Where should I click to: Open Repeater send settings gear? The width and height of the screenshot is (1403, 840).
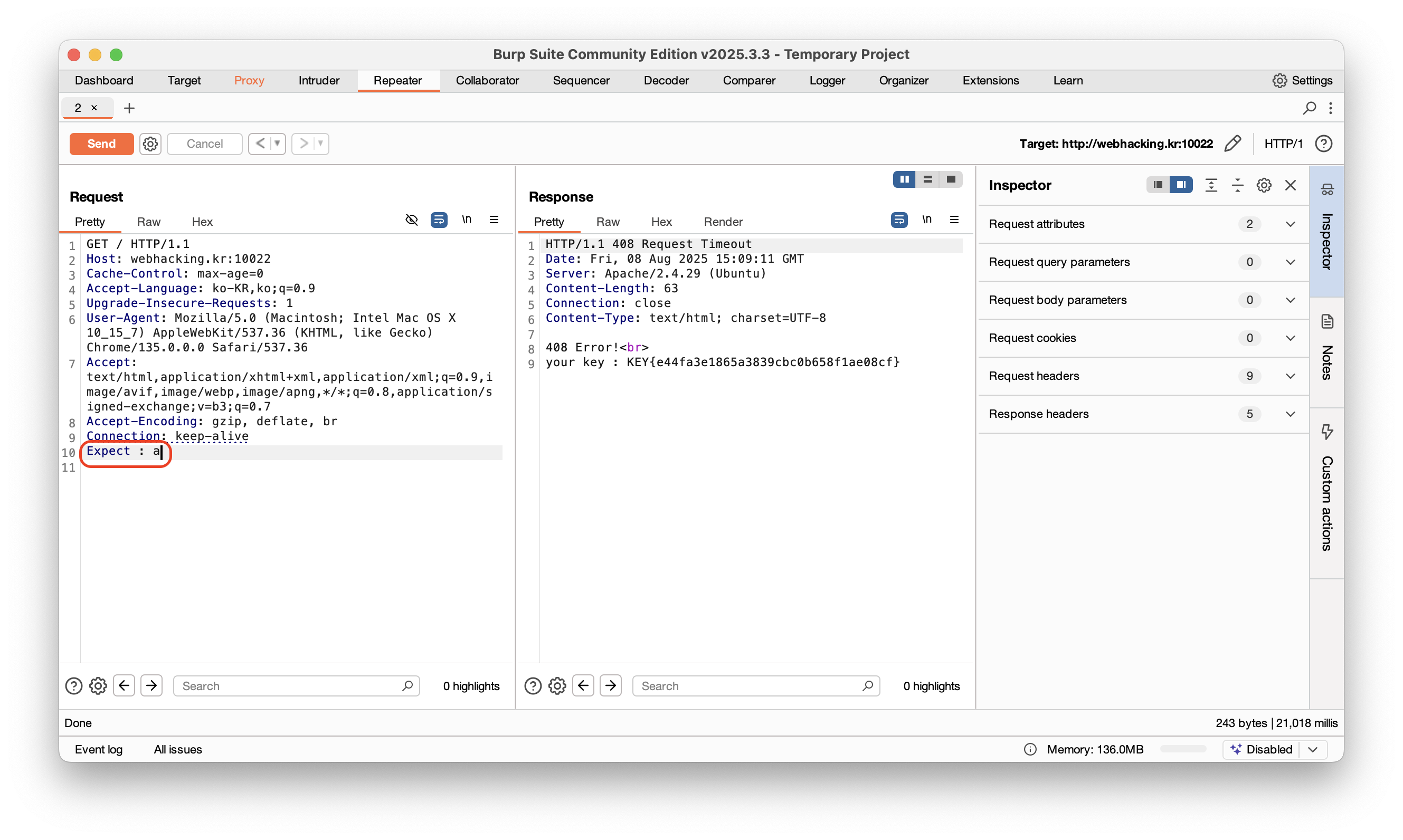(150, 144)
